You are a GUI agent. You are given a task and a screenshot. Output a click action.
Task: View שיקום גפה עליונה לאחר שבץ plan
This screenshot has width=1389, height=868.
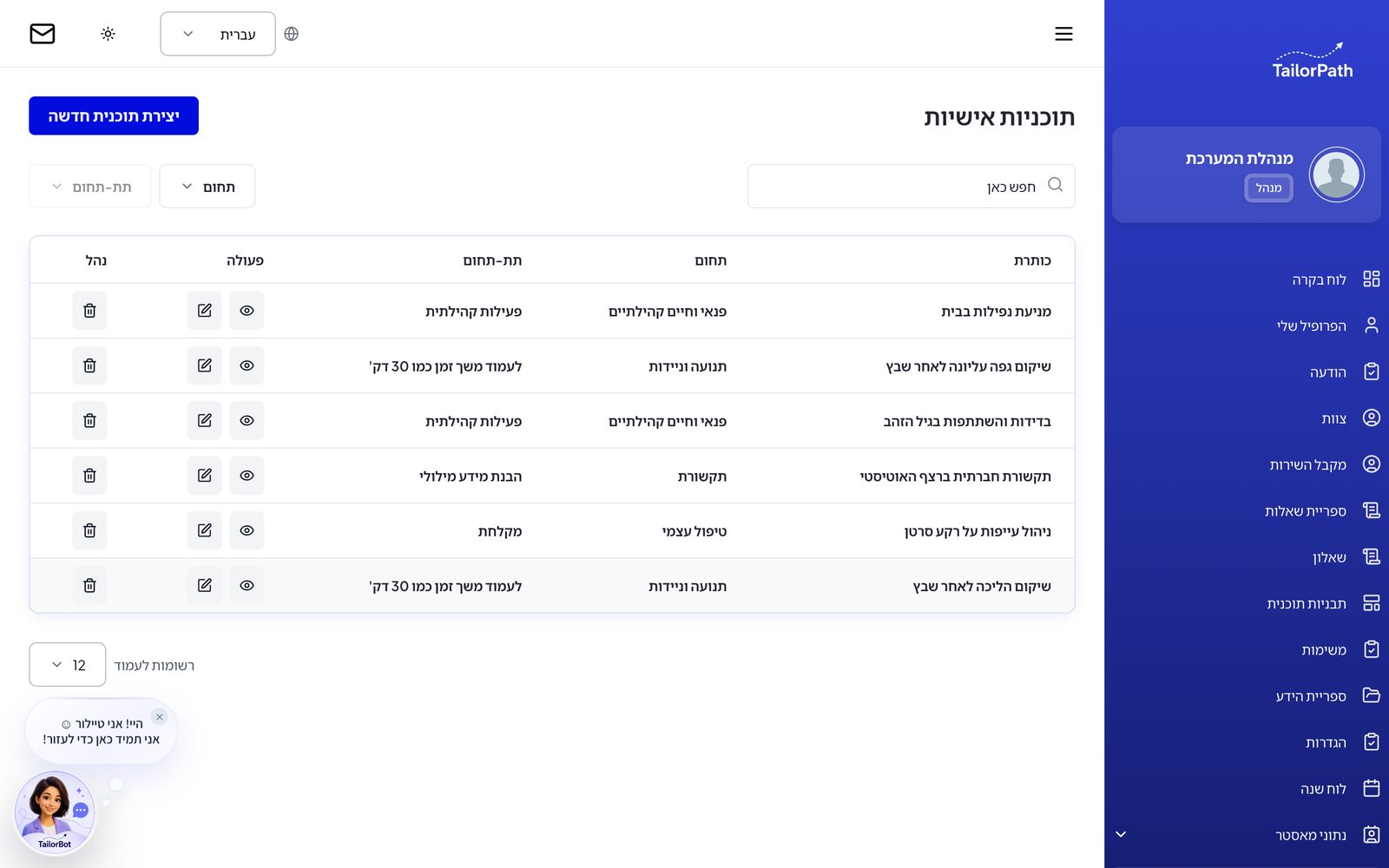point(247,365)
